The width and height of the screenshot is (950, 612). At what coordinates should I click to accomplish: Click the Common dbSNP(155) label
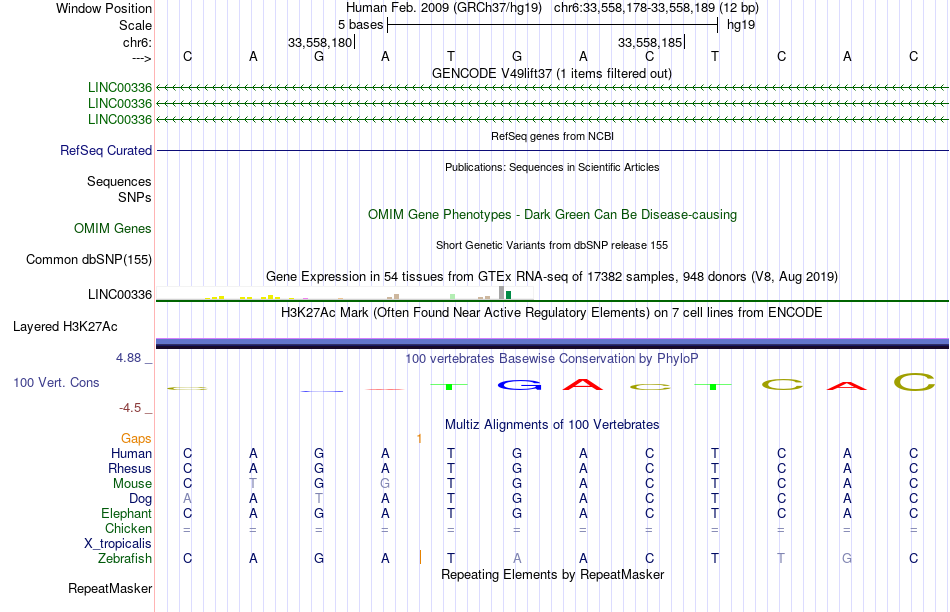[x=89, y=259]
